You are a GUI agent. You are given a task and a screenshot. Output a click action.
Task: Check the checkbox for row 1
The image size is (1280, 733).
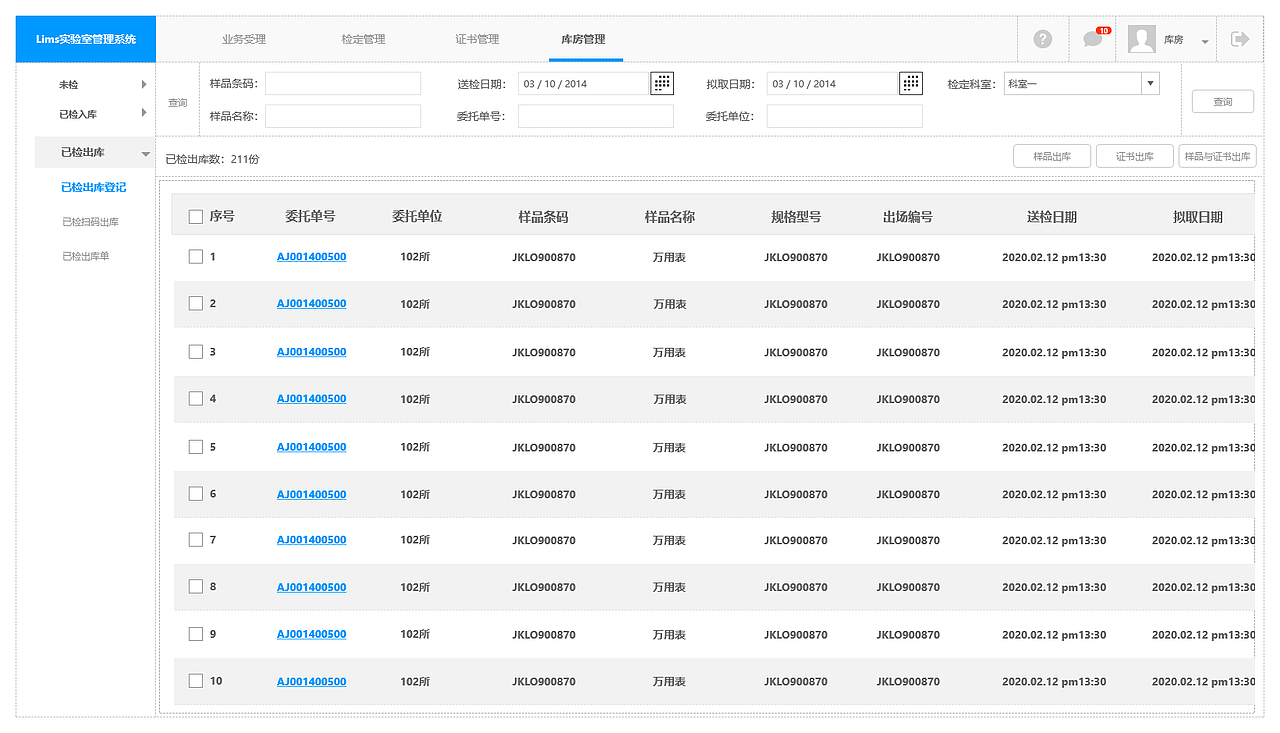click(x=196, y=257)
